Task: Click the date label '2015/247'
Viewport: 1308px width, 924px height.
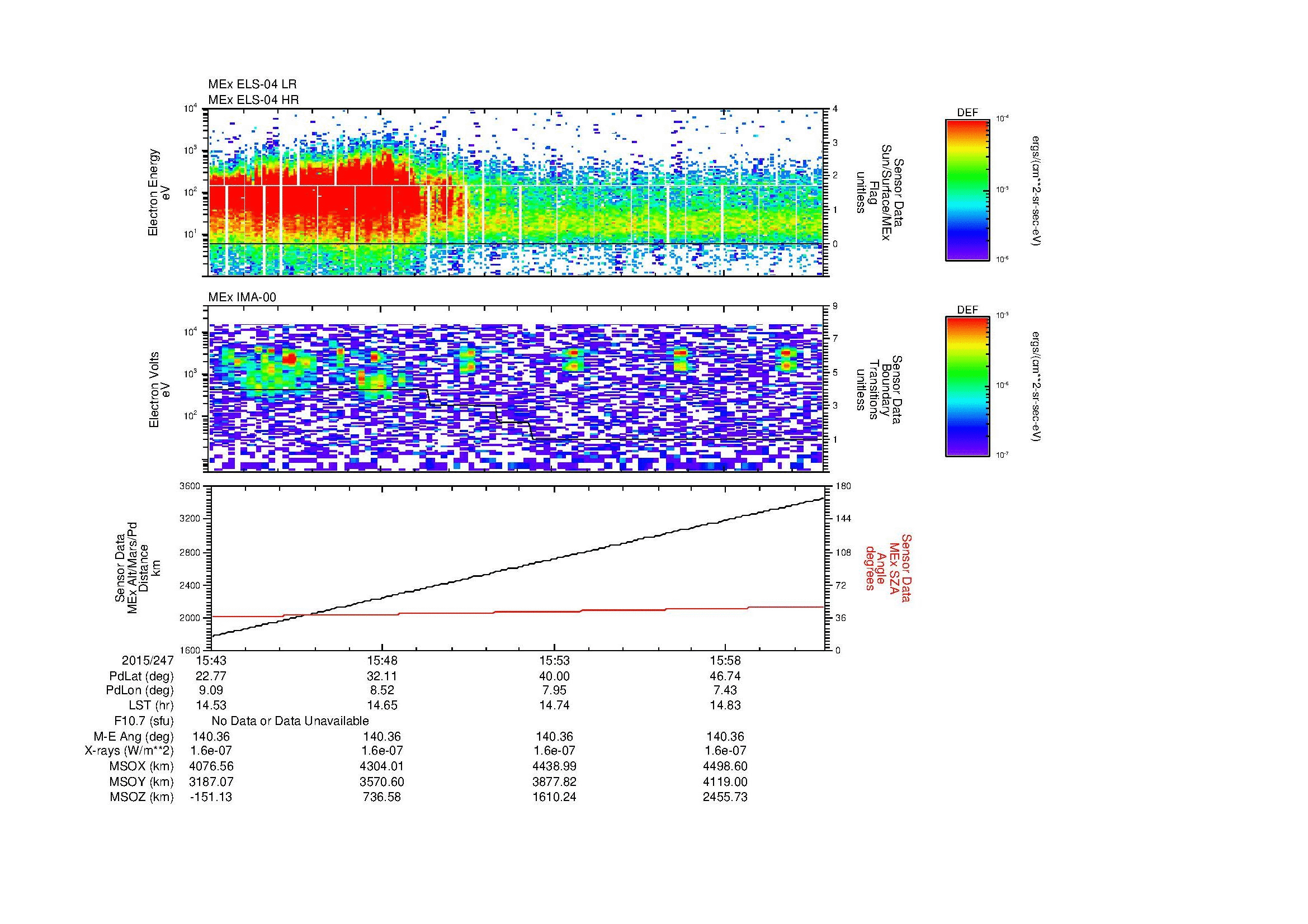Action: click(148, 660)
